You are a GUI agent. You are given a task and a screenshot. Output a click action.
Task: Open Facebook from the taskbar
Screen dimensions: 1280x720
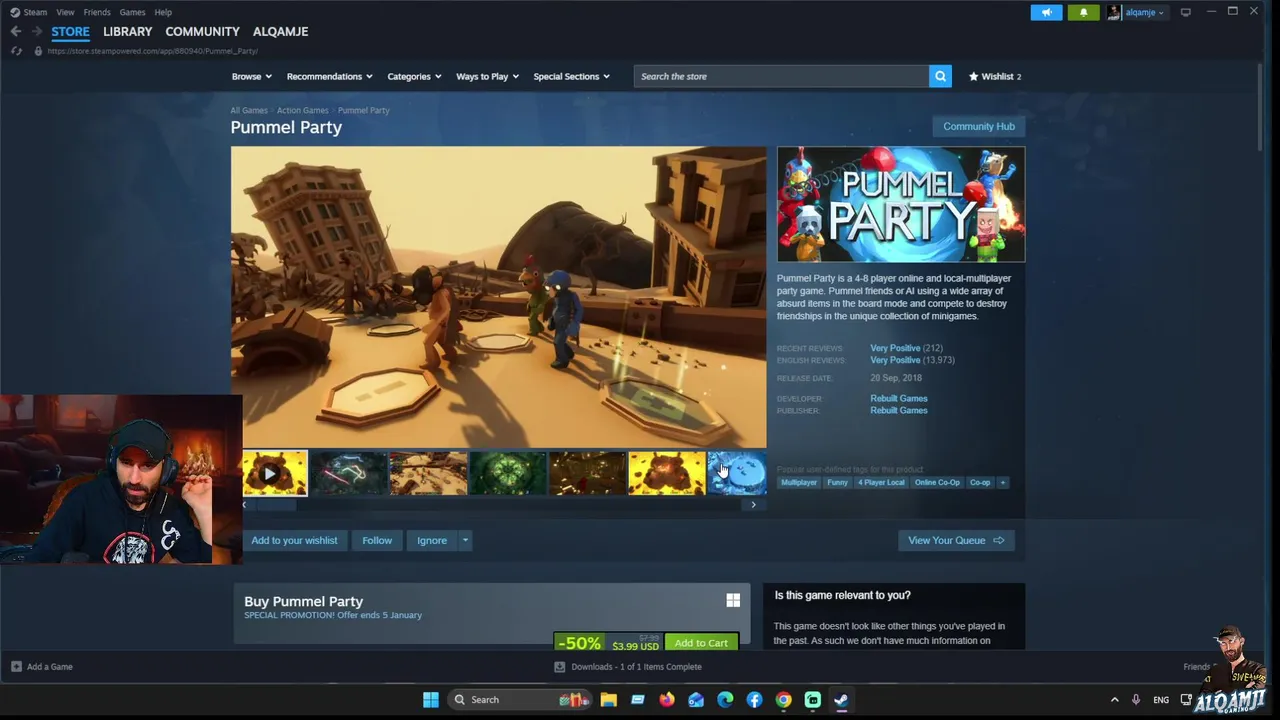point(754,699)
